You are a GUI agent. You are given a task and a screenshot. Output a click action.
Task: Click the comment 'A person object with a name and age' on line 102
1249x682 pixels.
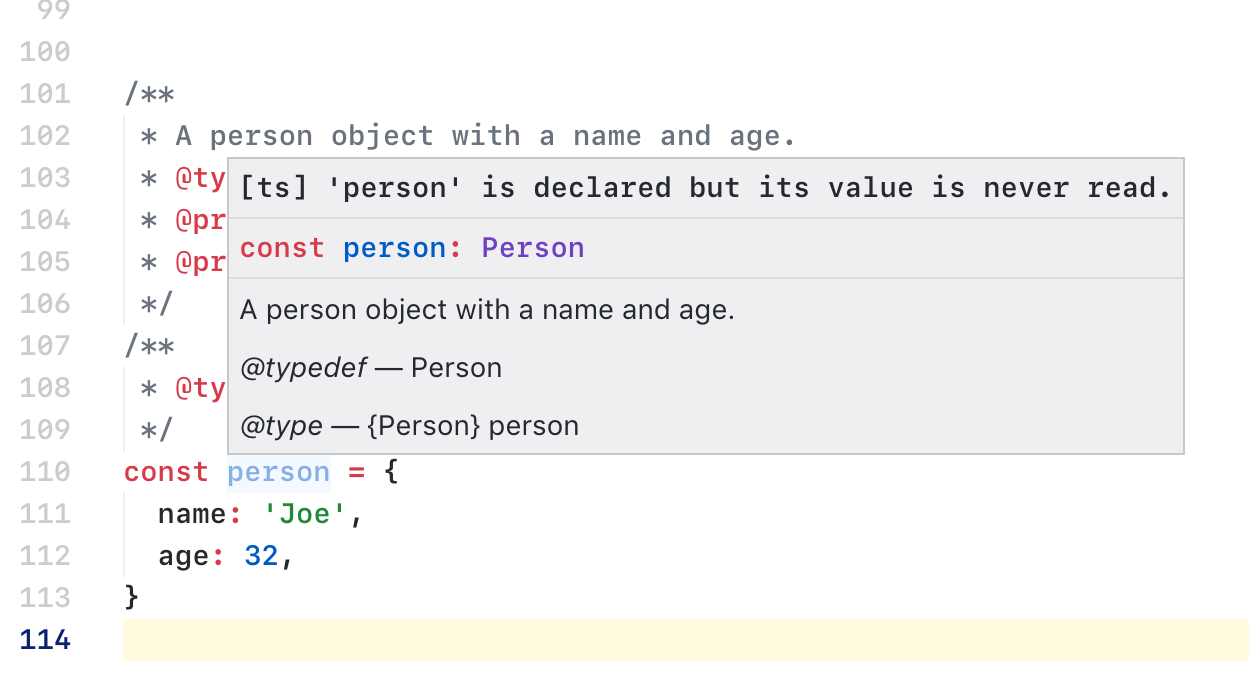[x=465, y=135]
